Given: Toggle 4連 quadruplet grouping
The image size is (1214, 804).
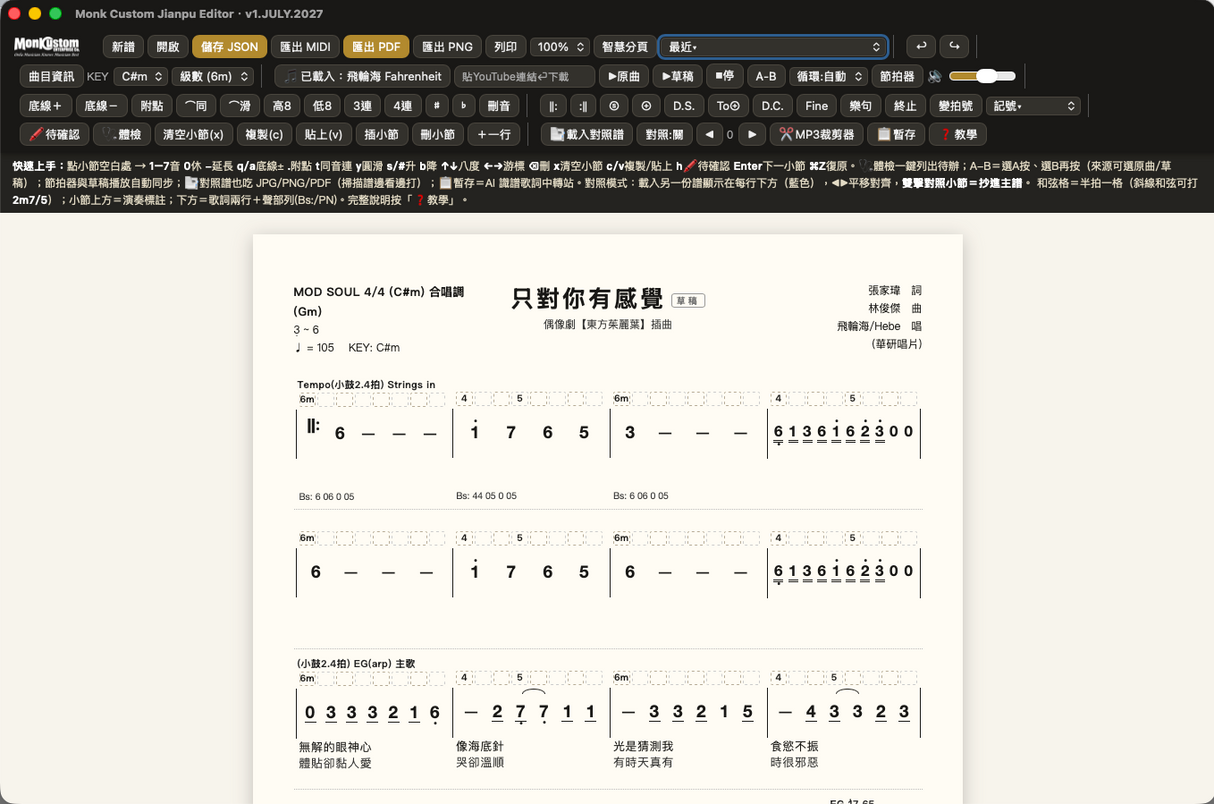Looking at the screenshot, I should click(x=402, y=105).
